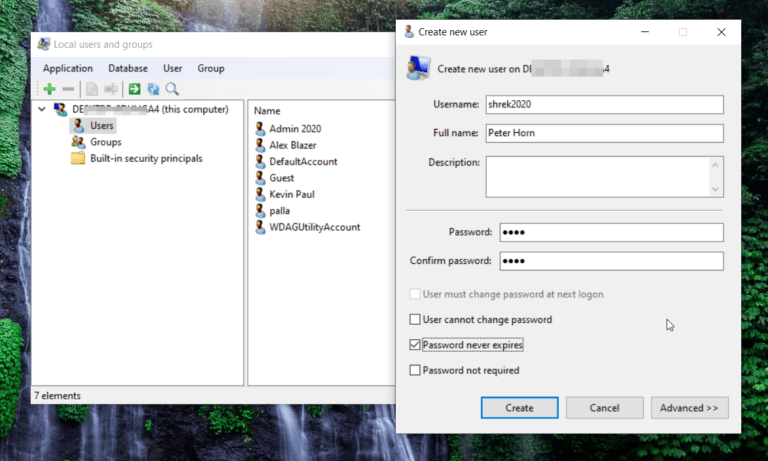Select the DefaultAccount entry

coord(303,162)
